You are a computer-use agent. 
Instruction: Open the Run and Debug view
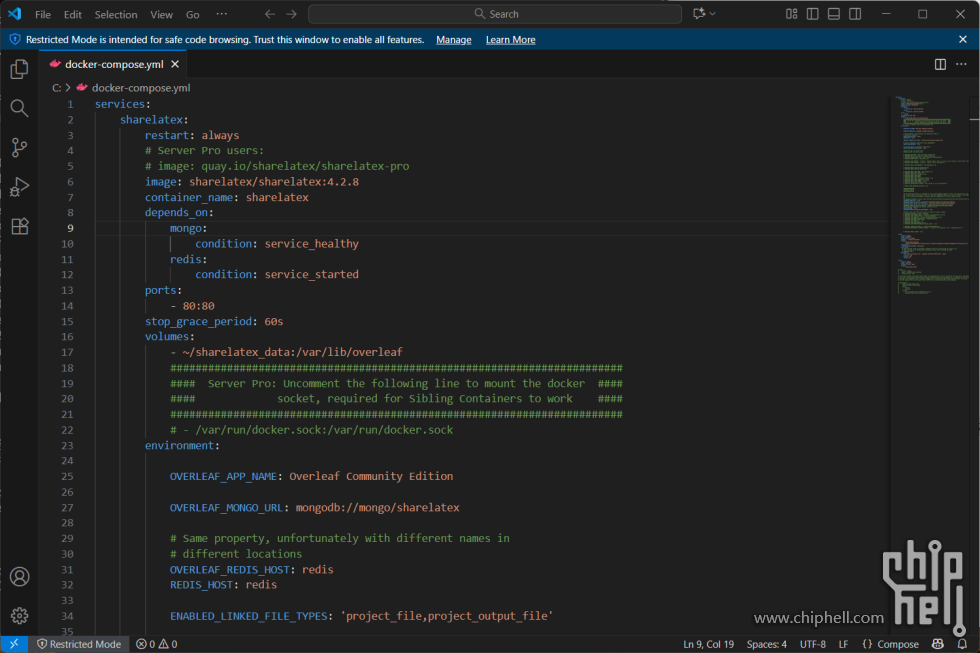[x=19, y=187]
